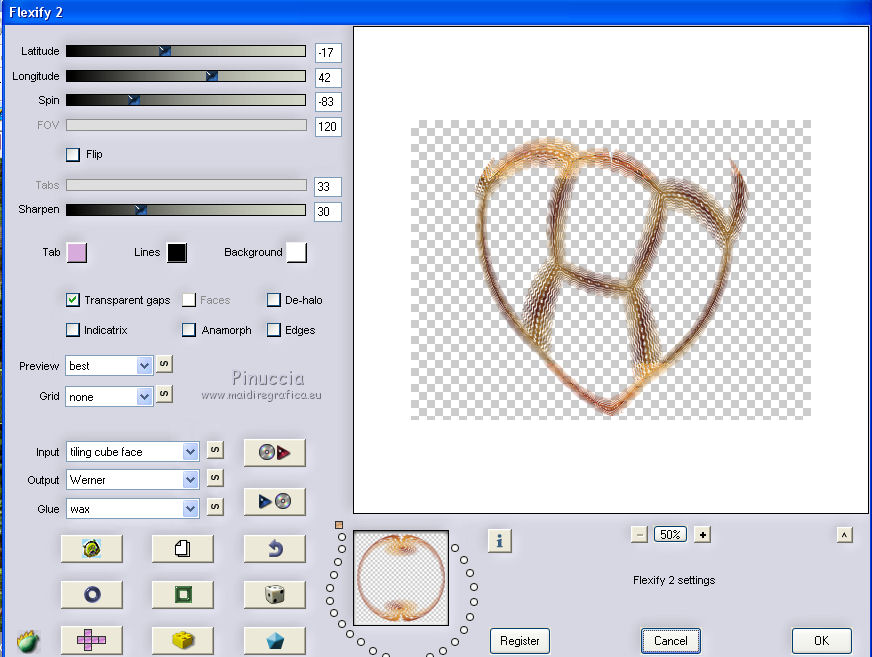Click the save settings disc icon button

click(x=274, y=501)
